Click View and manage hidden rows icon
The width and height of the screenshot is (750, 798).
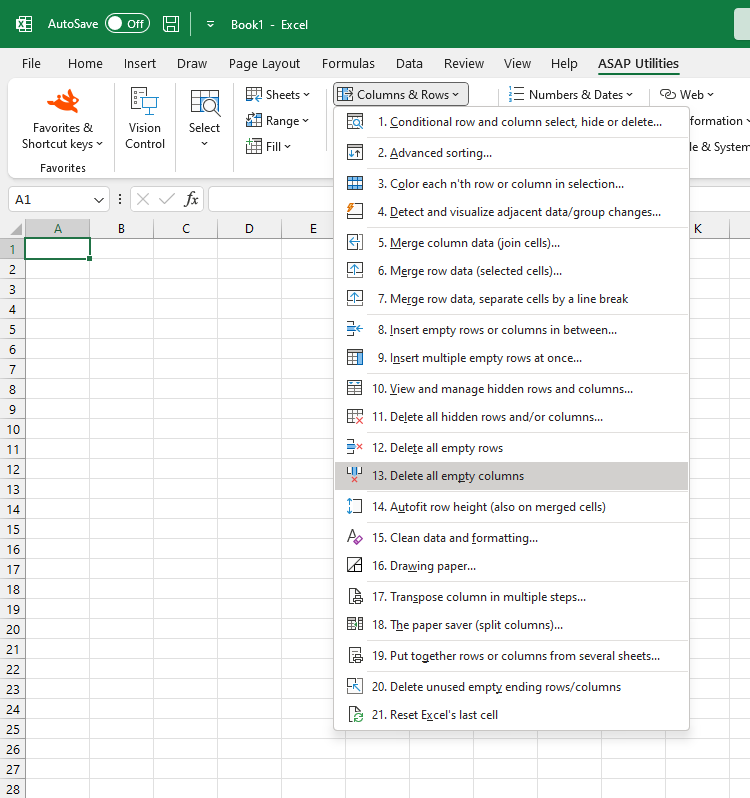tap(355, 388)
